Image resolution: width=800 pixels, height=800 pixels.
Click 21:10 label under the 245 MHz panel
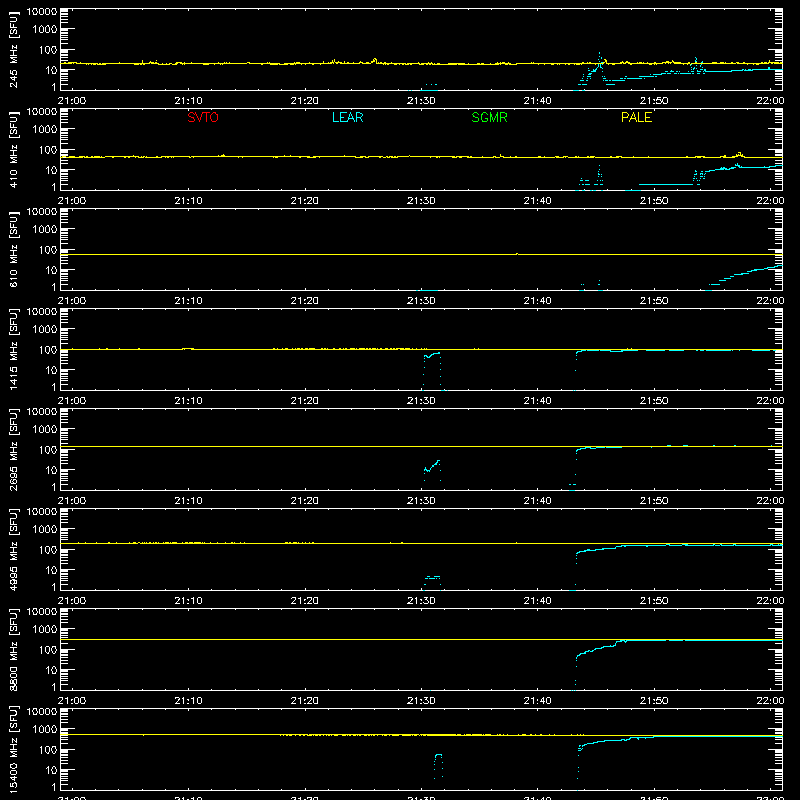coord(188,101)
